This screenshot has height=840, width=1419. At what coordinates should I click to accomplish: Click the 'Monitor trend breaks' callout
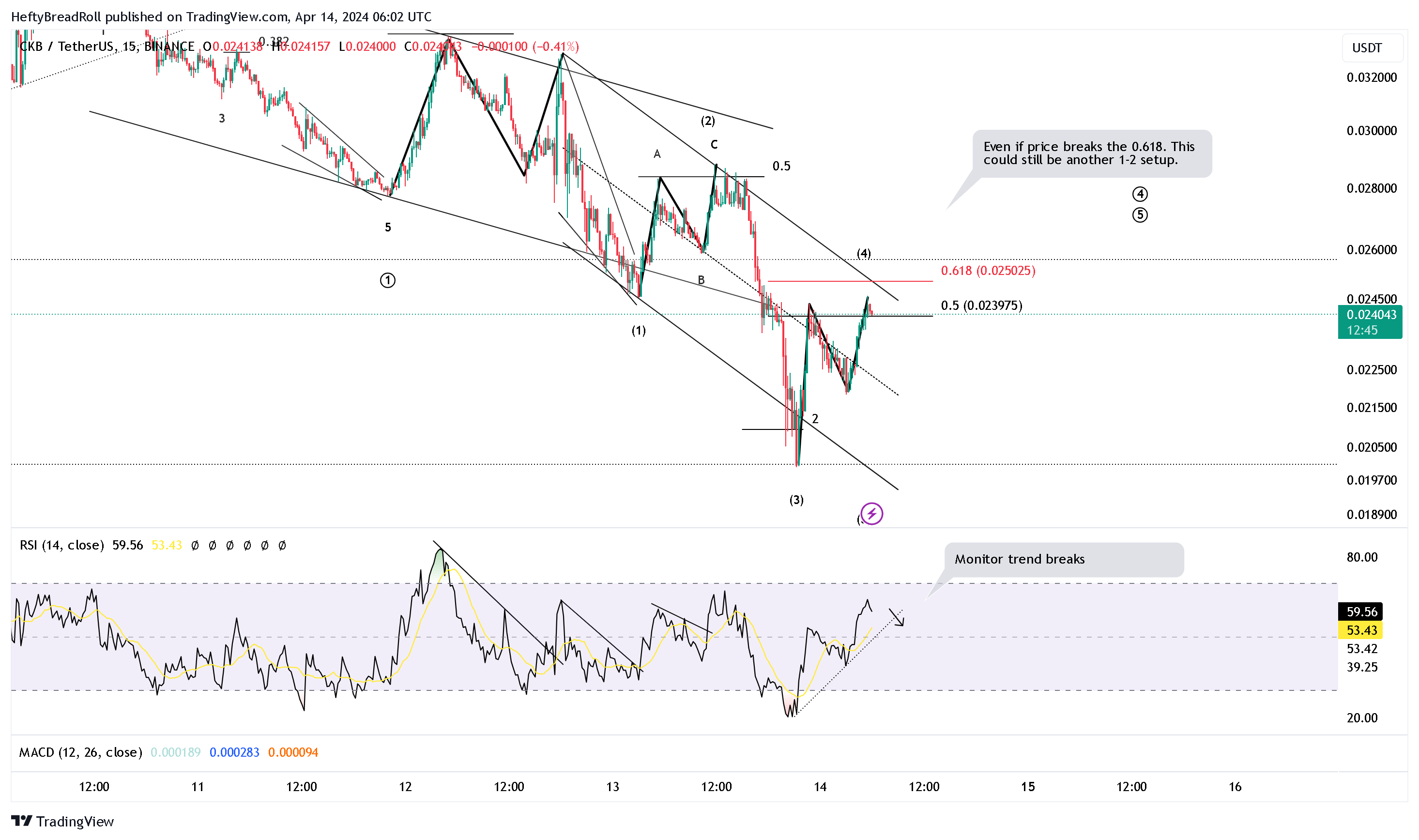pos(1064,559)
